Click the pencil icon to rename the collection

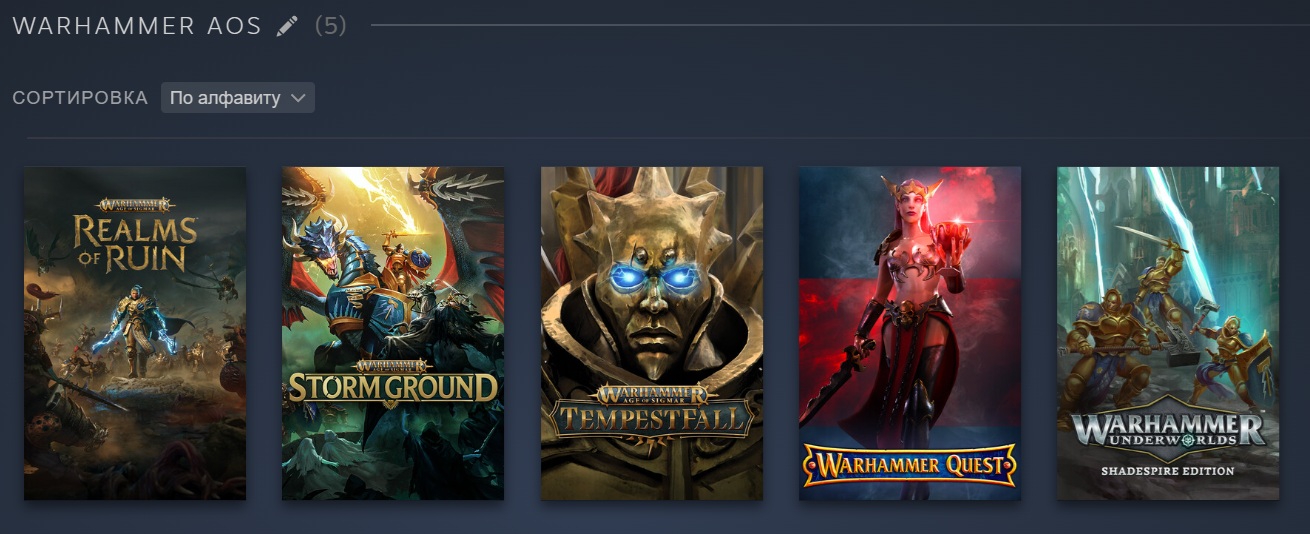pos(288,27)
